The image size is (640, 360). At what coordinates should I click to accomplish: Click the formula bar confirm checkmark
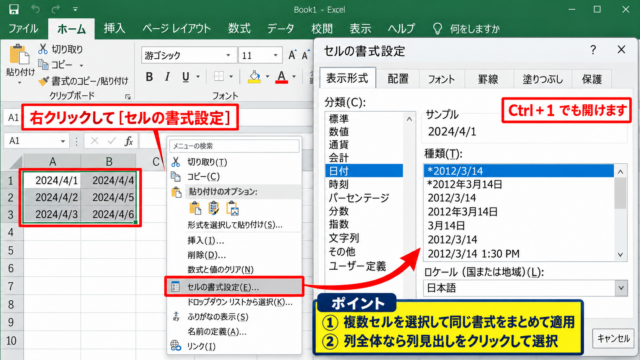click(x=111, y=141)
